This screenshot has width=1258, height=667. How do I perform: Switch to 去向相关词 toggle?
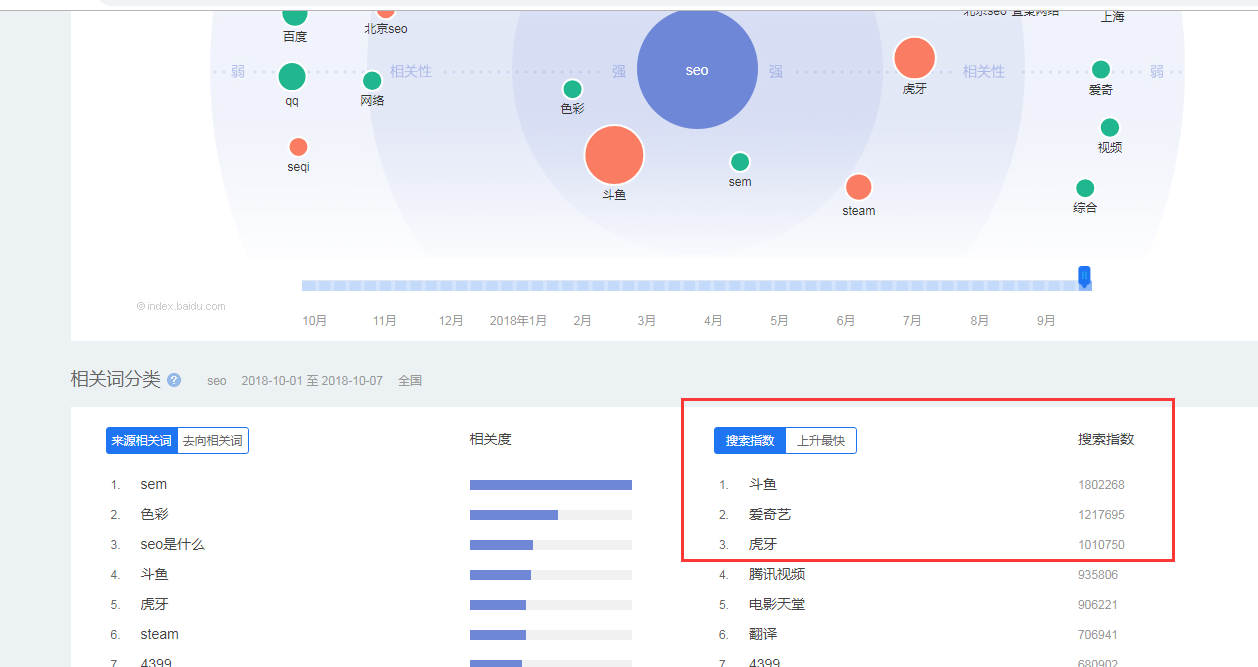212,441
